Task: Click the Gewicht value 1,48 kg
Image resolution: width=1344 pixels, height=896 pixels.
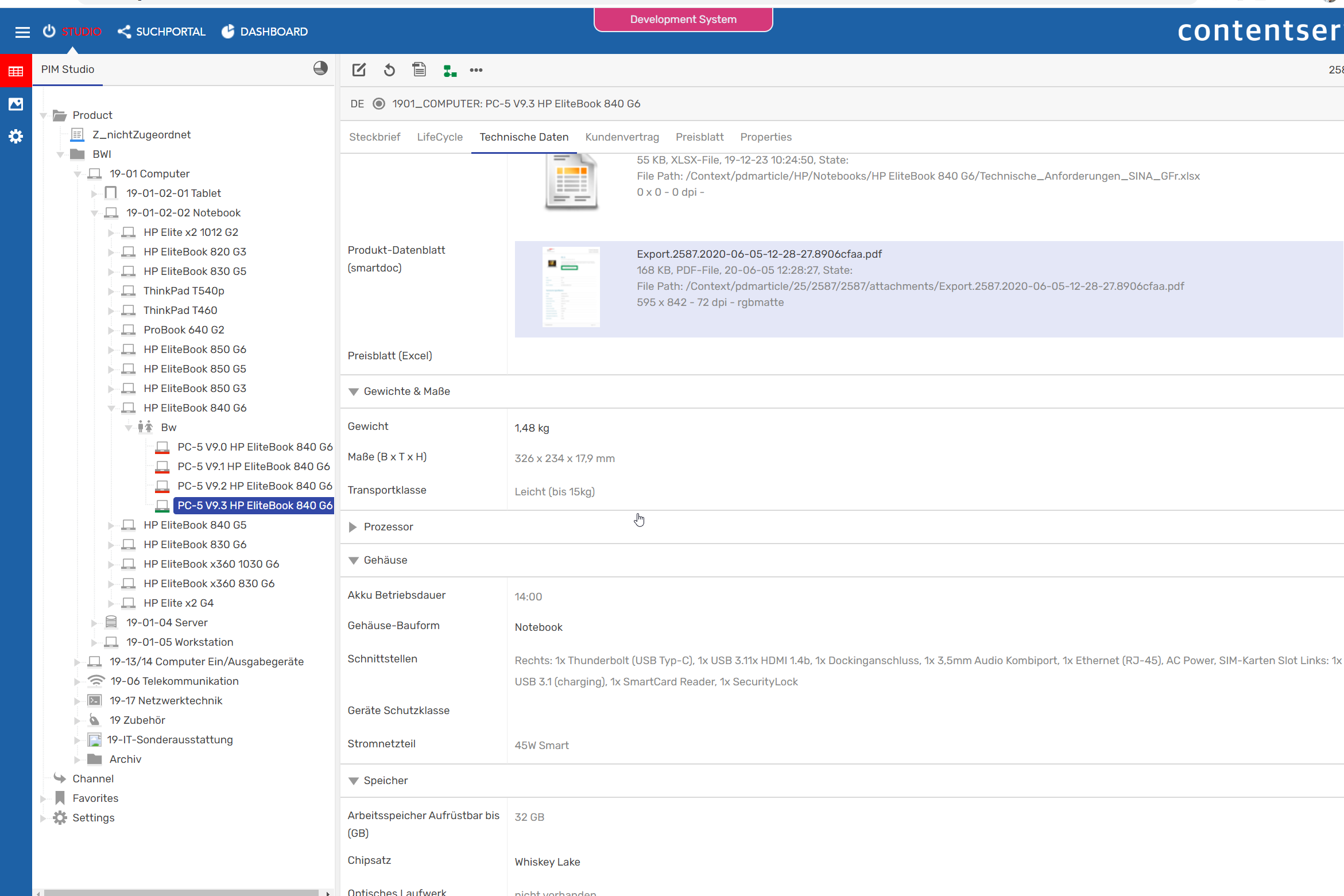Action: pyautogui.click(x=532, y=428)
